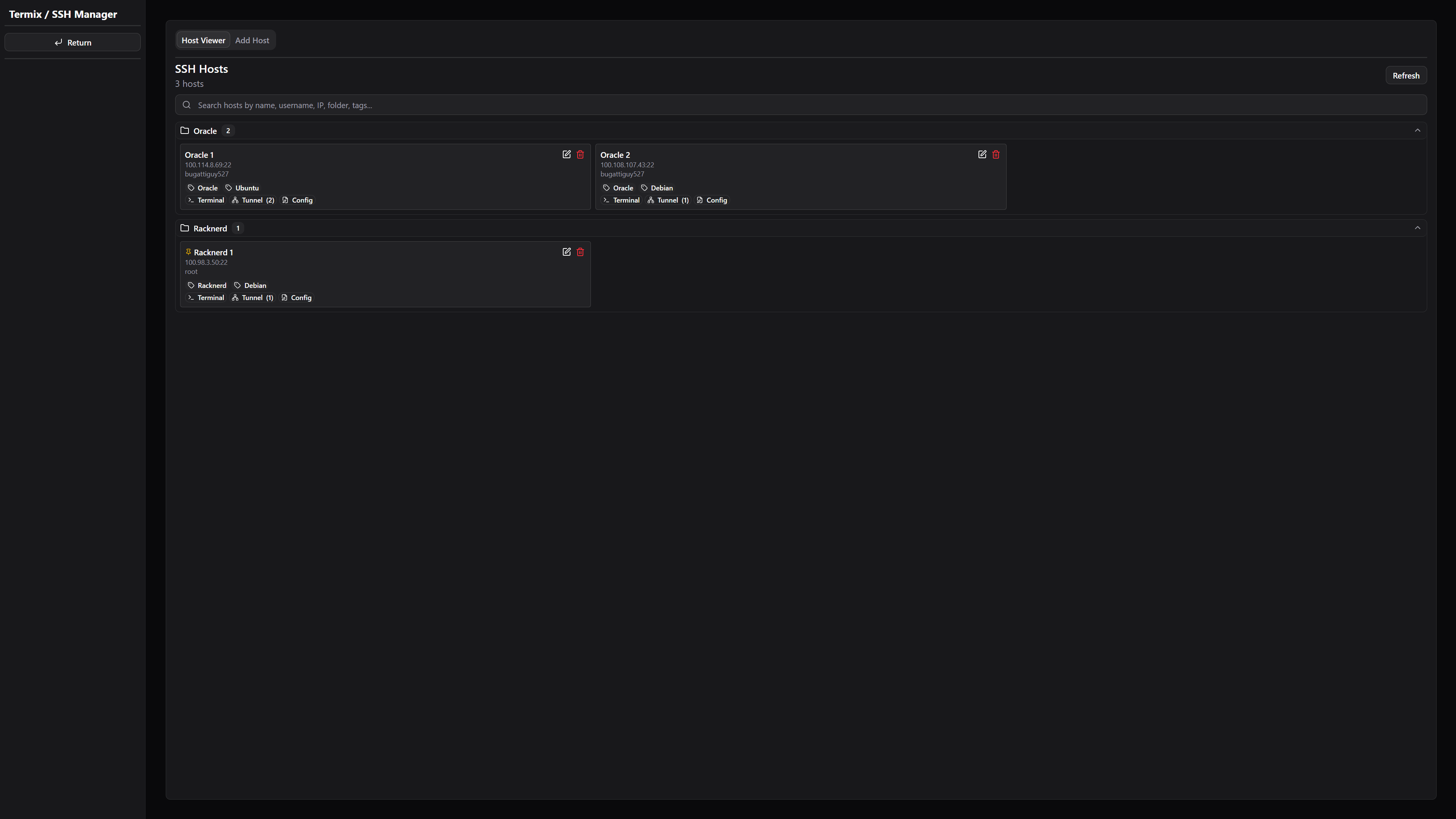Screen dimensions: 1456x819
Task: Collapse the Racknerd folder chevron
Action: point(1417,228)
